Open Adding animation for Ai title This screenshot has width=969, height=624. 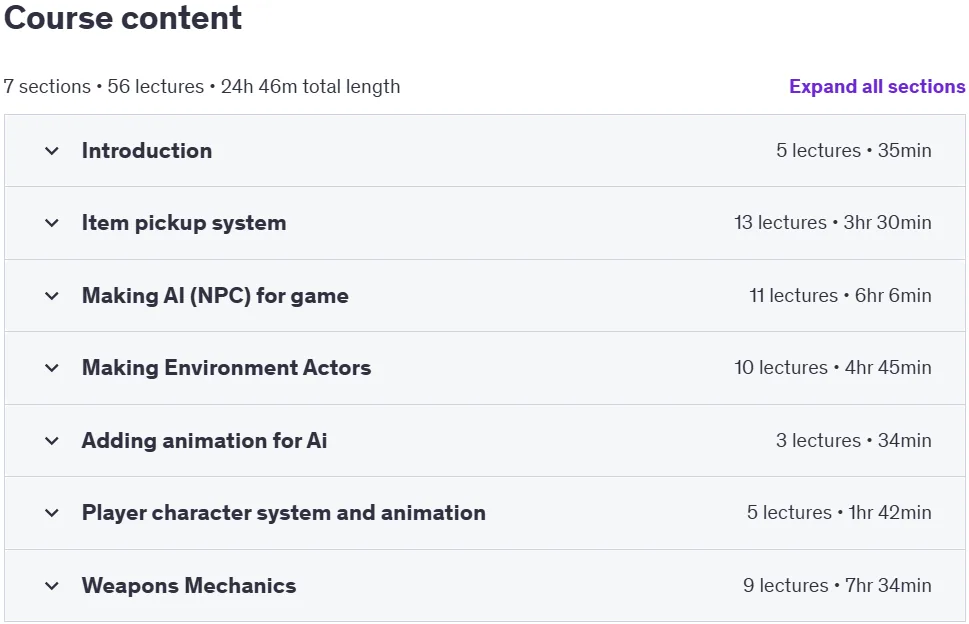pyautogui.click(x=205, y=441)
